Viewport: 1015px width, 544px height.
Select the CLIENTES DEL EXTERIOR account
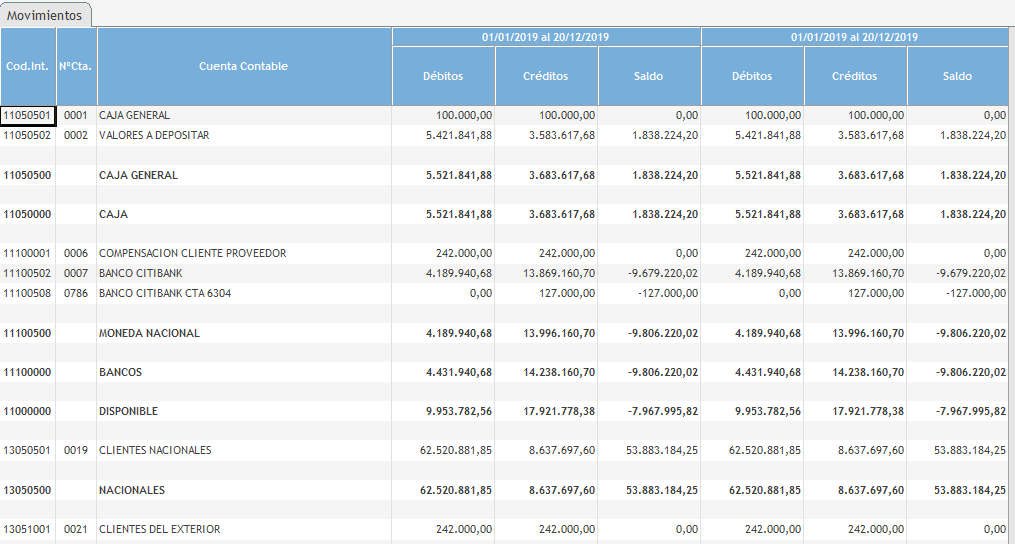tap(159, 529)
